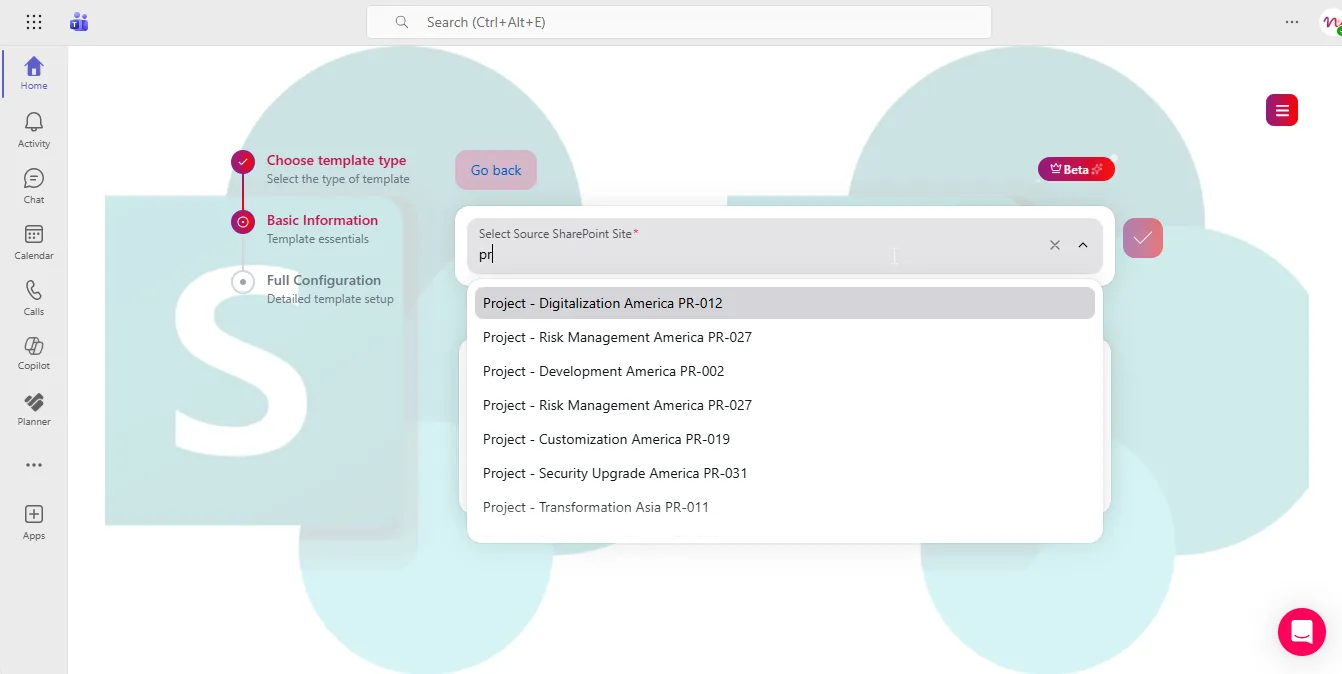Open the red hamburger menu button
The width and height of the screenshot is (1342, 674).
pyautogui.click(x=1282, y=110)
